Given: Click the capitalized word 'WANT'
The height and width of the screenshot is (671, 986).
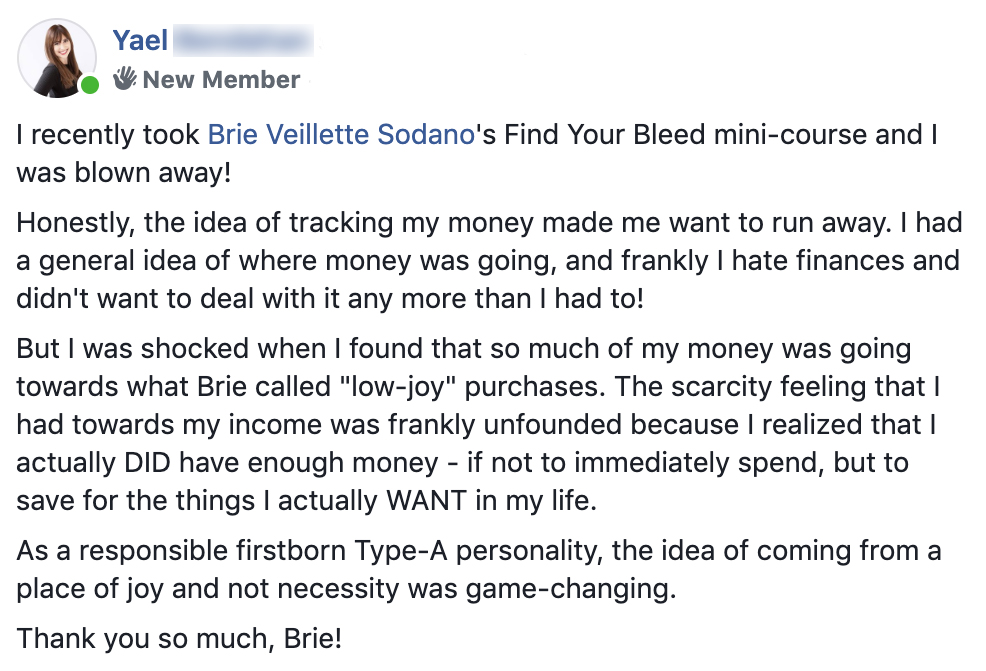Looking at the screenshot, I should (426, 501).
